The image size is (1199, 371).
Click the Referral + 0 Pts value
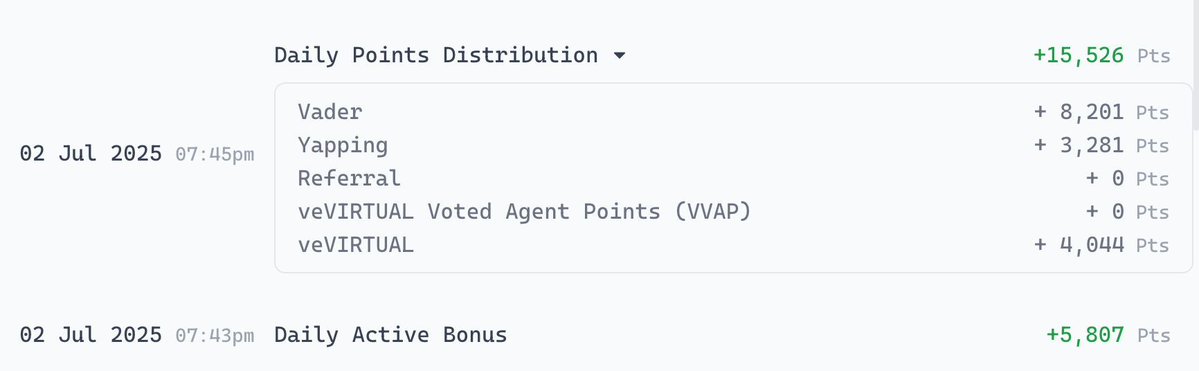tap(1127, 179)
